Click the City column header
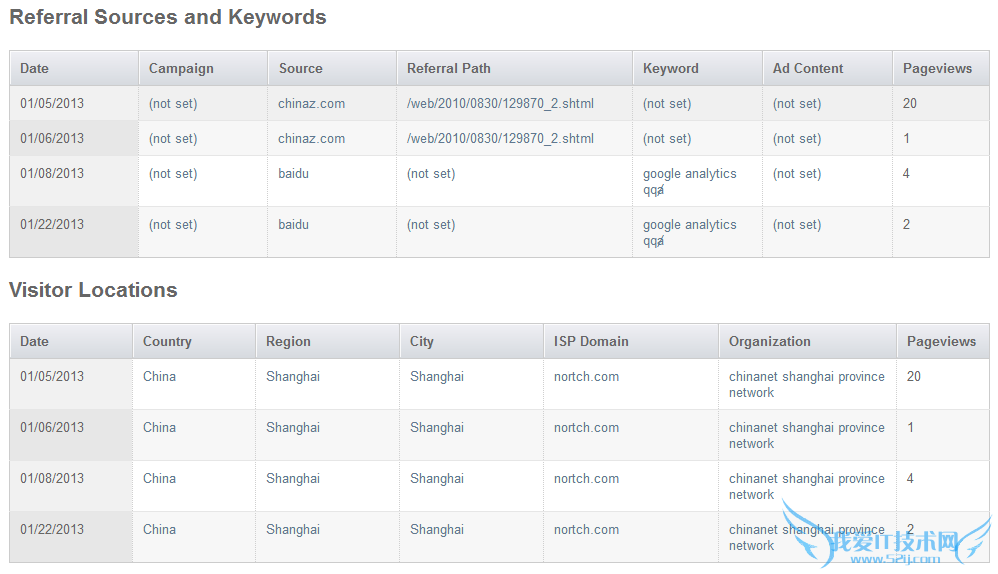The height and width of the screenshot is (574, 998). click(x=421, y=341)
